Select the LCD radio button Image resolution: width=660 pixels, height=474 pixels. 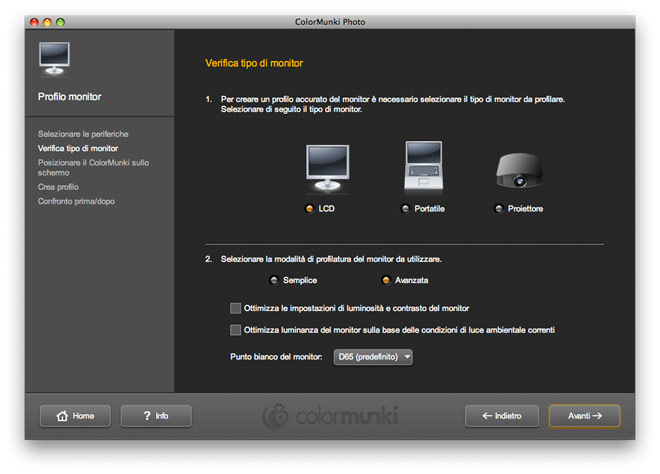pyautogui.click(x=309, y=208)
